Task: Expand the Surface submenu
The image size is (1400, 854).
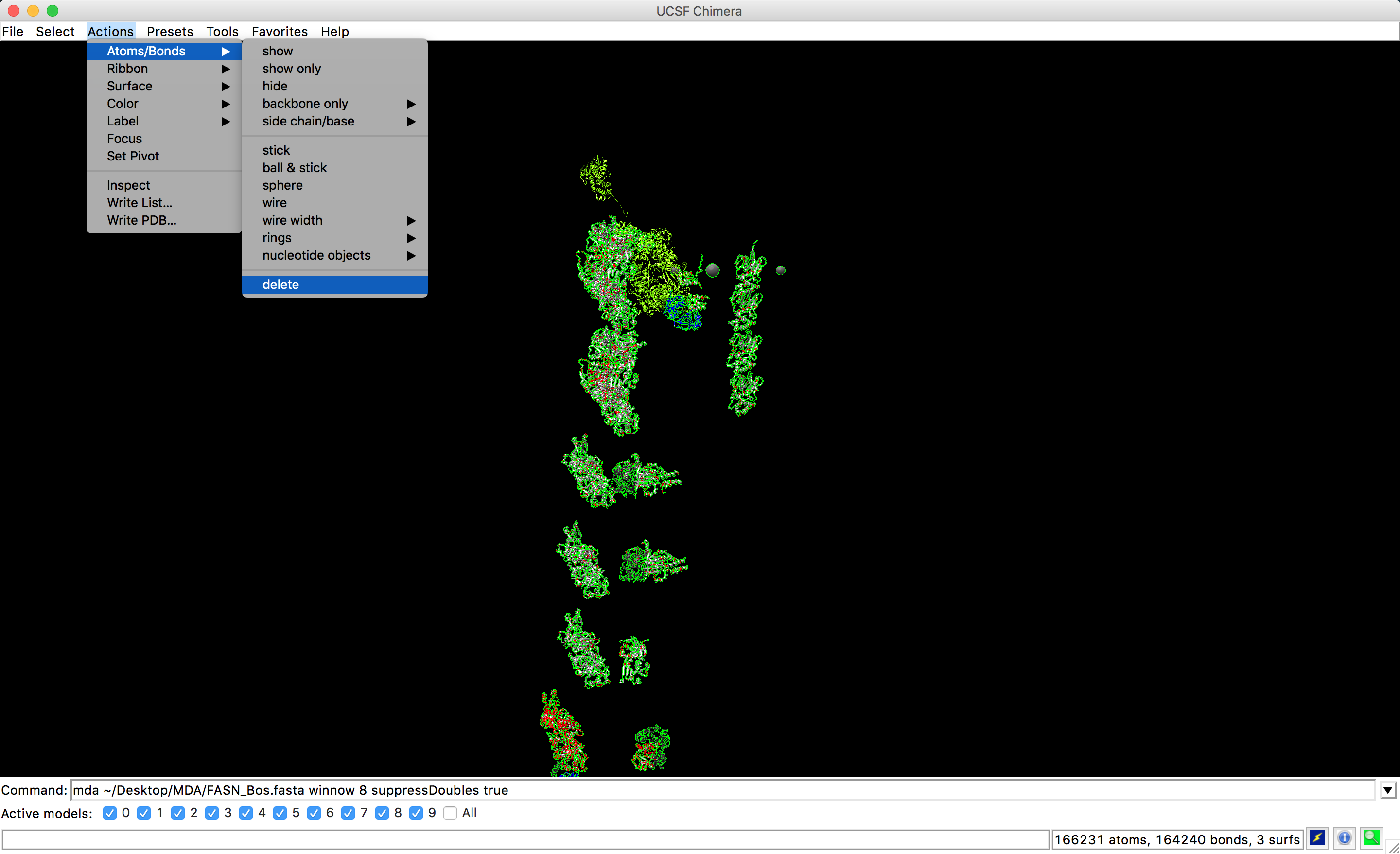Action: (164, 87)
